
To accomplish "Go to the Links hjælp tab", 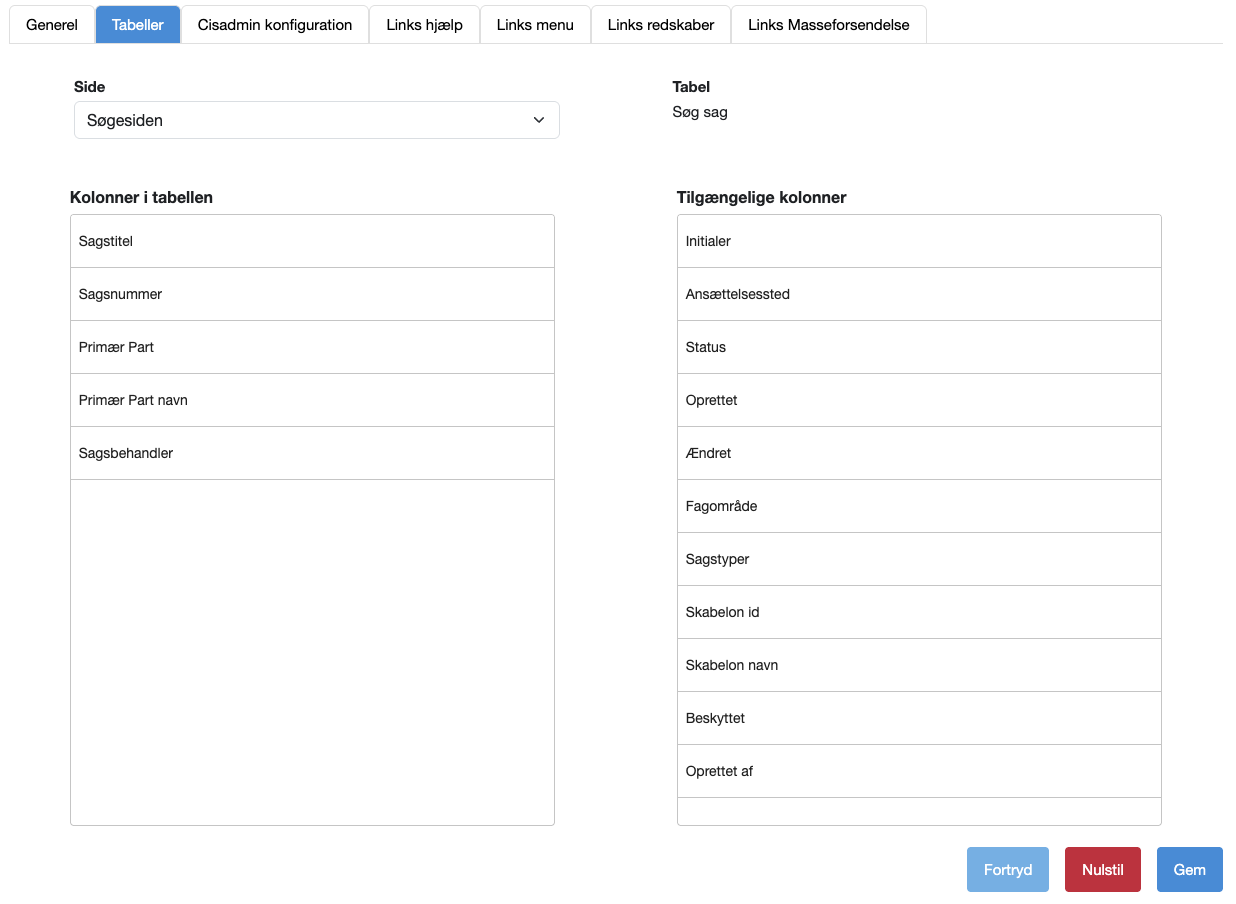I will pyautogui.click(x=424, y=25).
